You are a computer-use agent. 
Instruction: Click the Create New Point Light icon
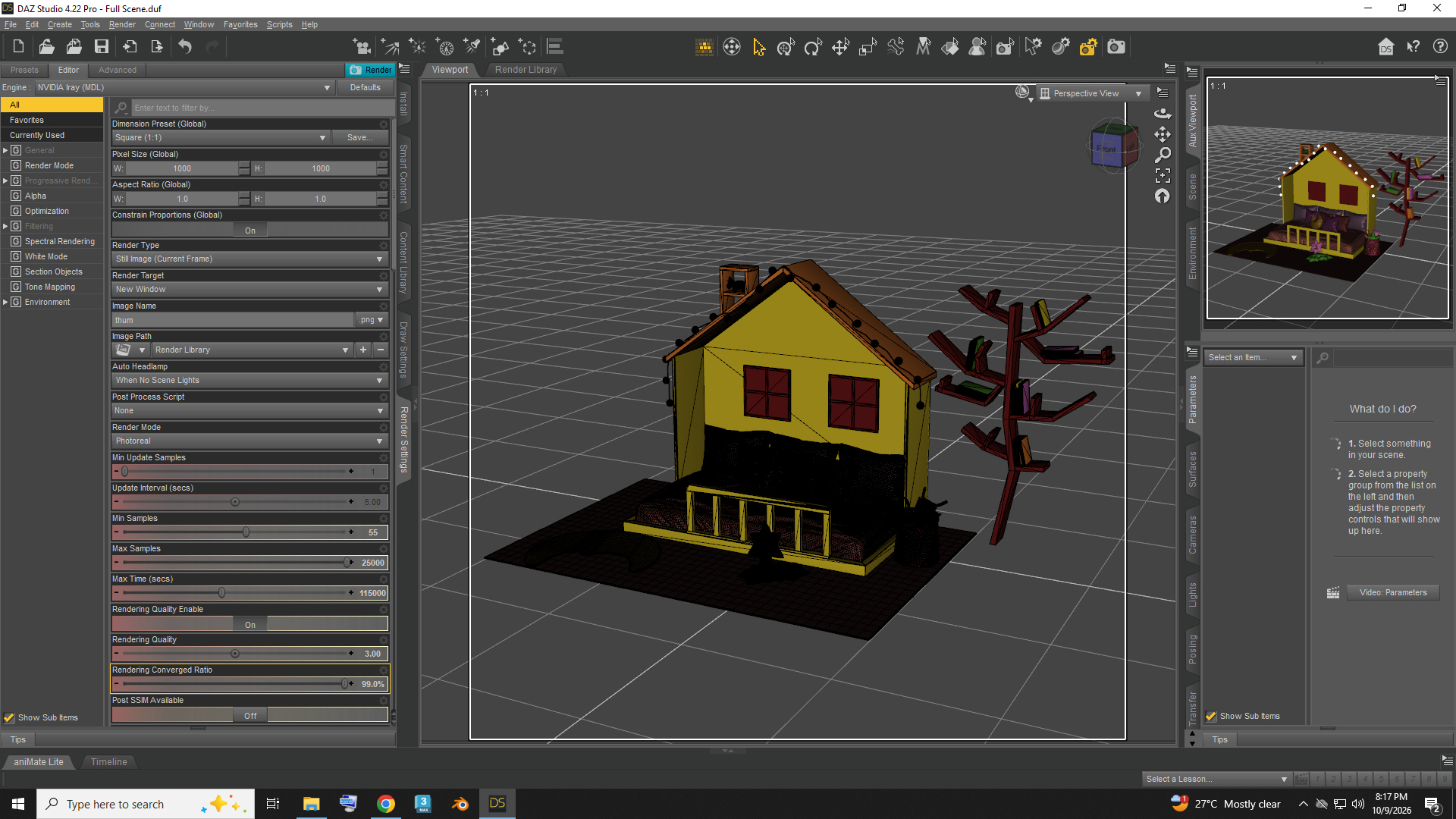[417, 47]
